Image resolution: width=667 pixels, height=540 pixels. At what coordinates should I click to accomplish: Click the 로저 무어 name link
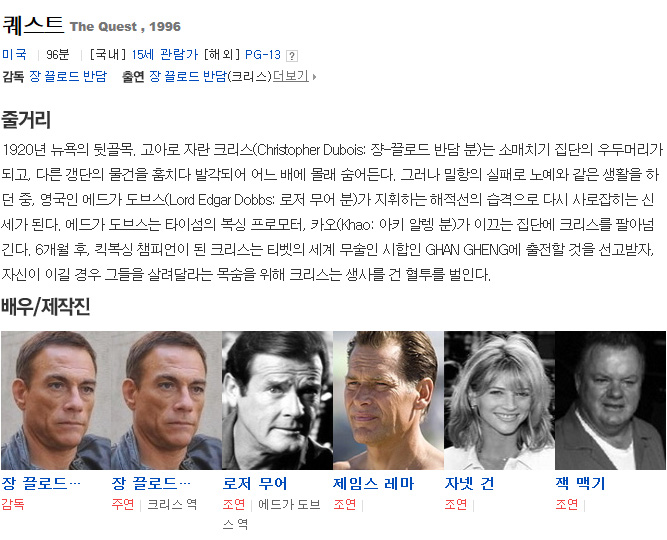tap(255, 483)
